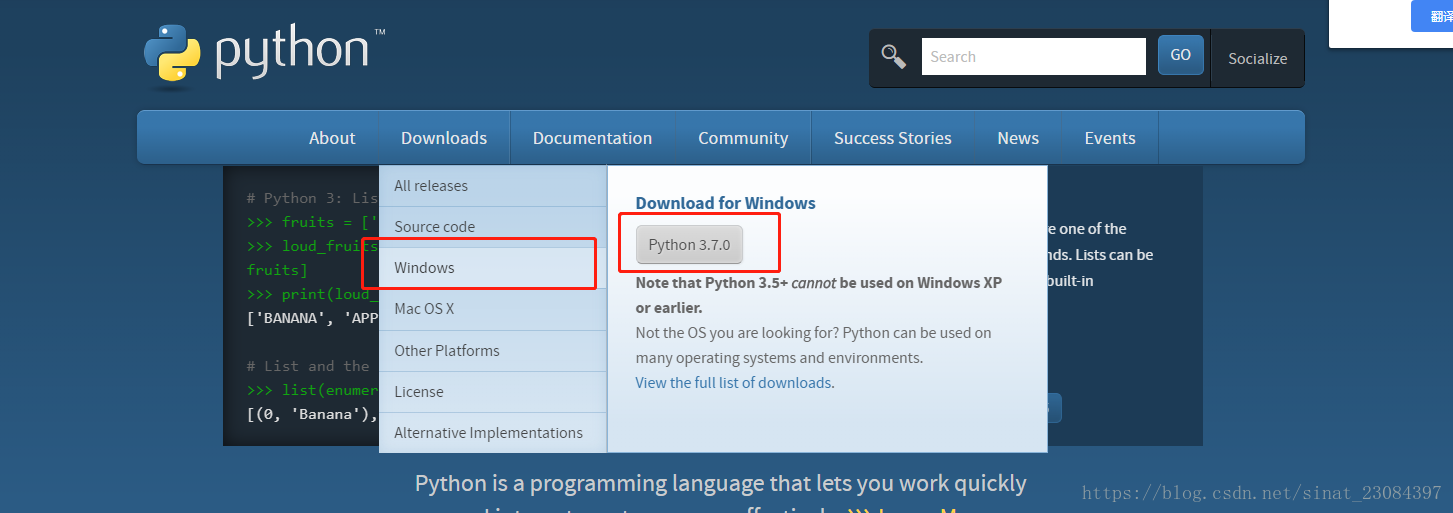The image size is (1453, 513).
Task: Click the GO search button
Action: (x=1180, y=55)
